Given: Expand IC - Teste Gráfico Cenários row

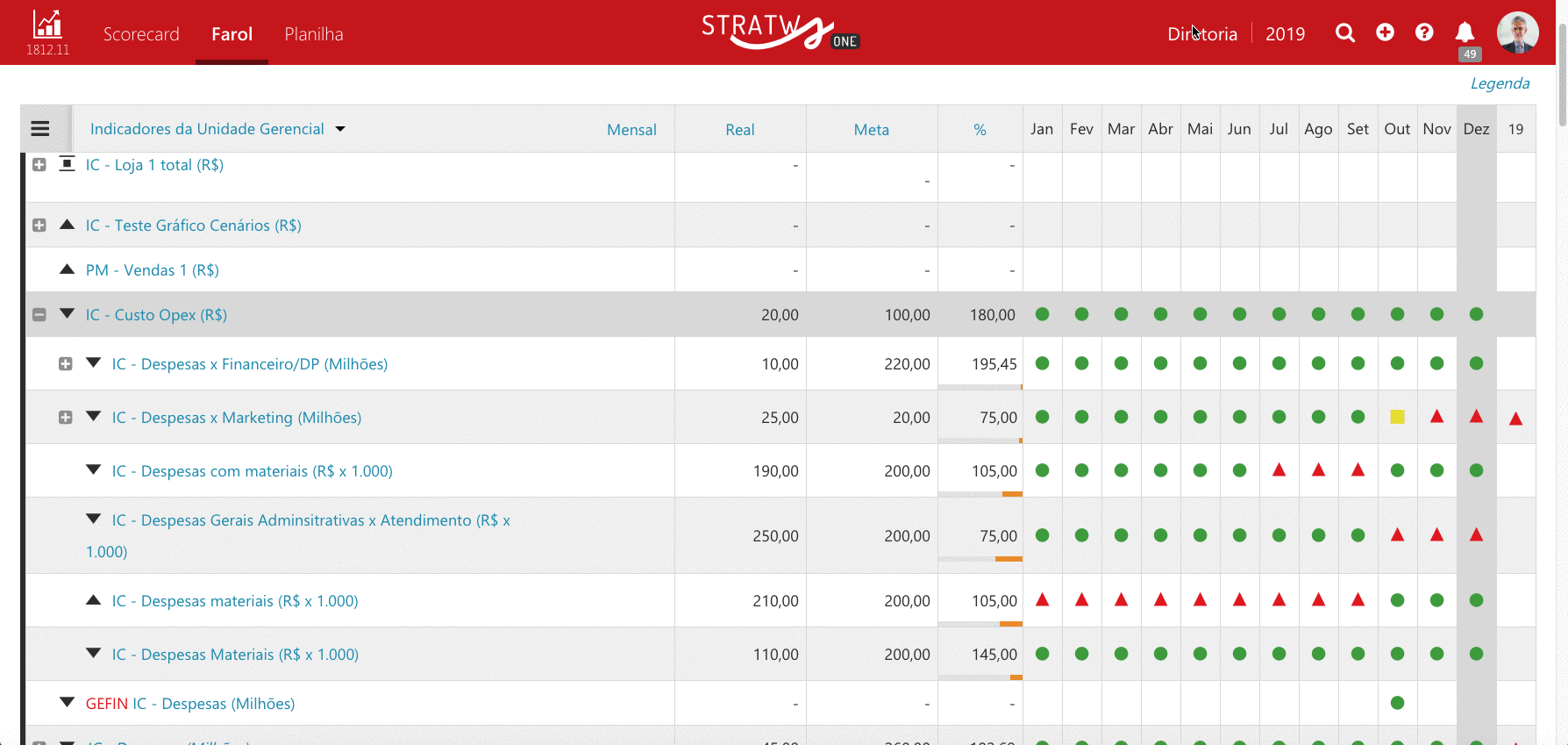Looking at the screenshot, I should [39, 226].
